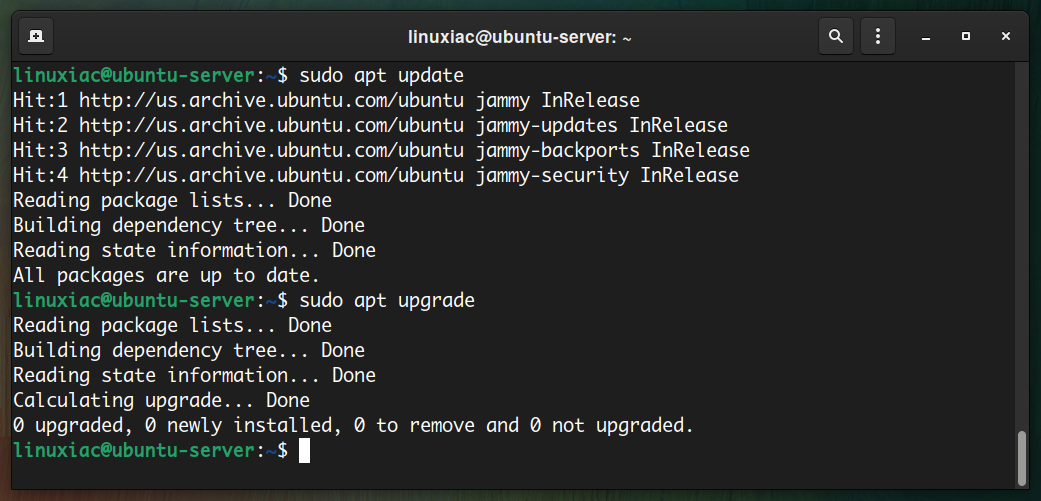
Task: Click the 'Calculating upgrade... Done' line
Action: click(161, 400)
